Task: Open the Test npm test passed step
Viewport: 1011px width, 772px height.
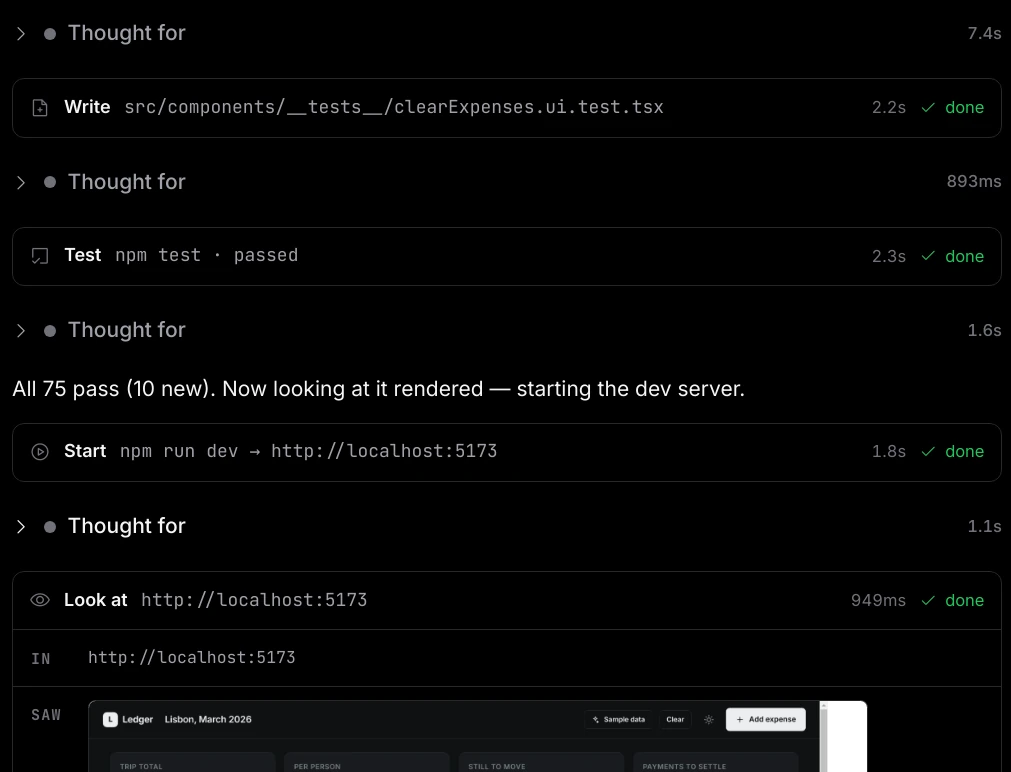Action: pos(506,256)
